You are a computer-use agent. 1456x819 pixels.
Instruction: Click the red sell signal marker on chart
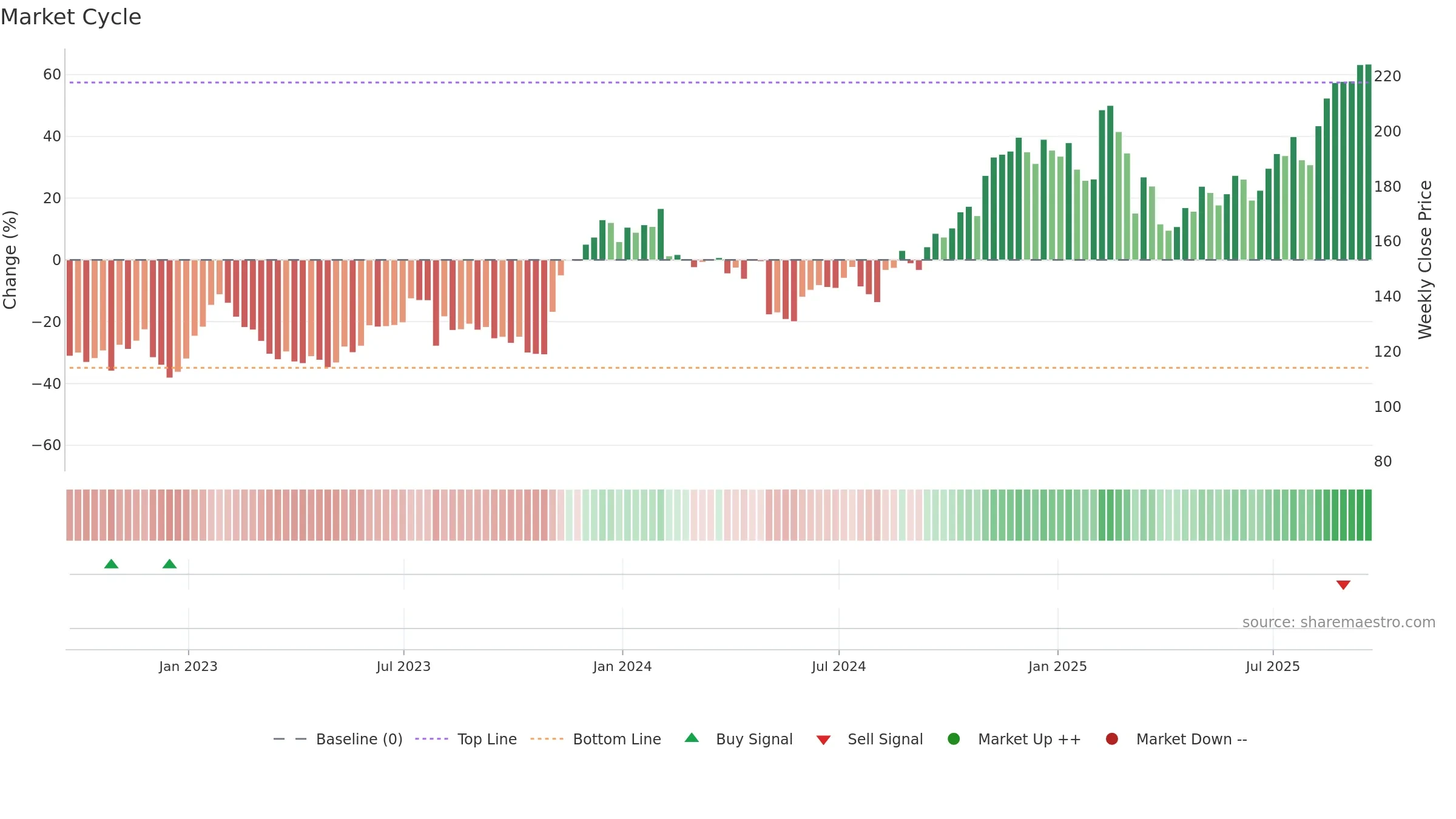click(1343, 585)
